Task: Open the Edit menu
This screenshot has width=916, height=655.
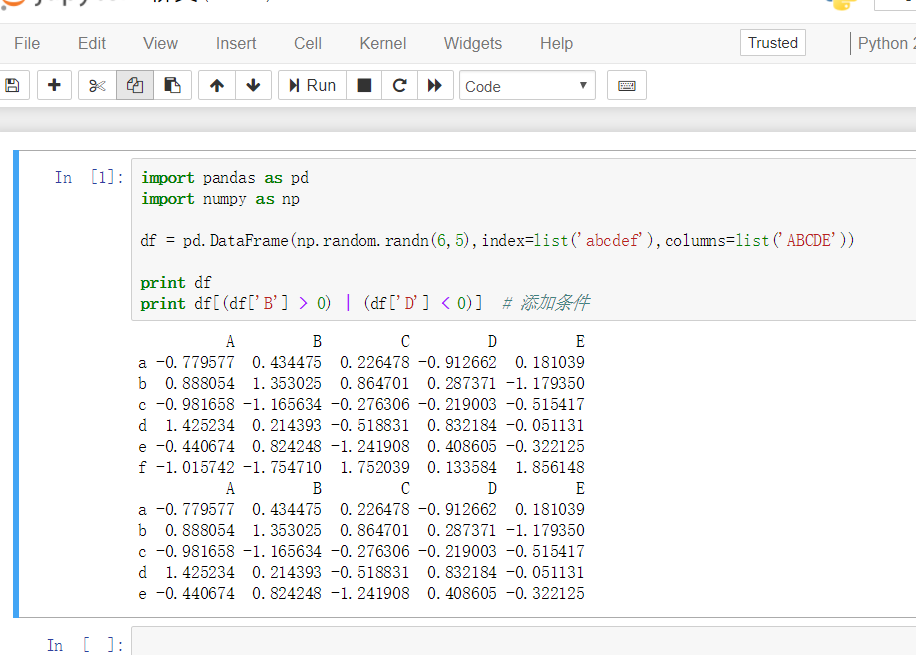Action: tap(92, 43)
